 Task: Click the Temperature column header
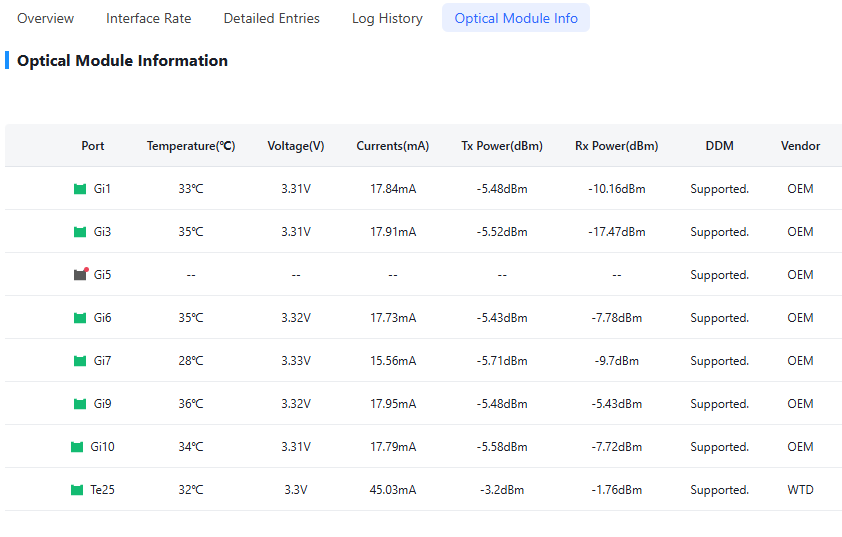point(191,146)
